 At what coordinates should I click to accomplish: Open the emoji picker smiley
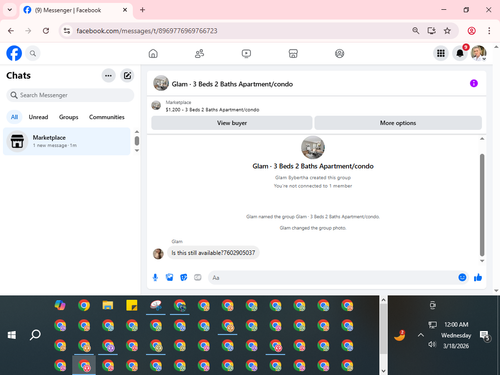pos(462,277)
